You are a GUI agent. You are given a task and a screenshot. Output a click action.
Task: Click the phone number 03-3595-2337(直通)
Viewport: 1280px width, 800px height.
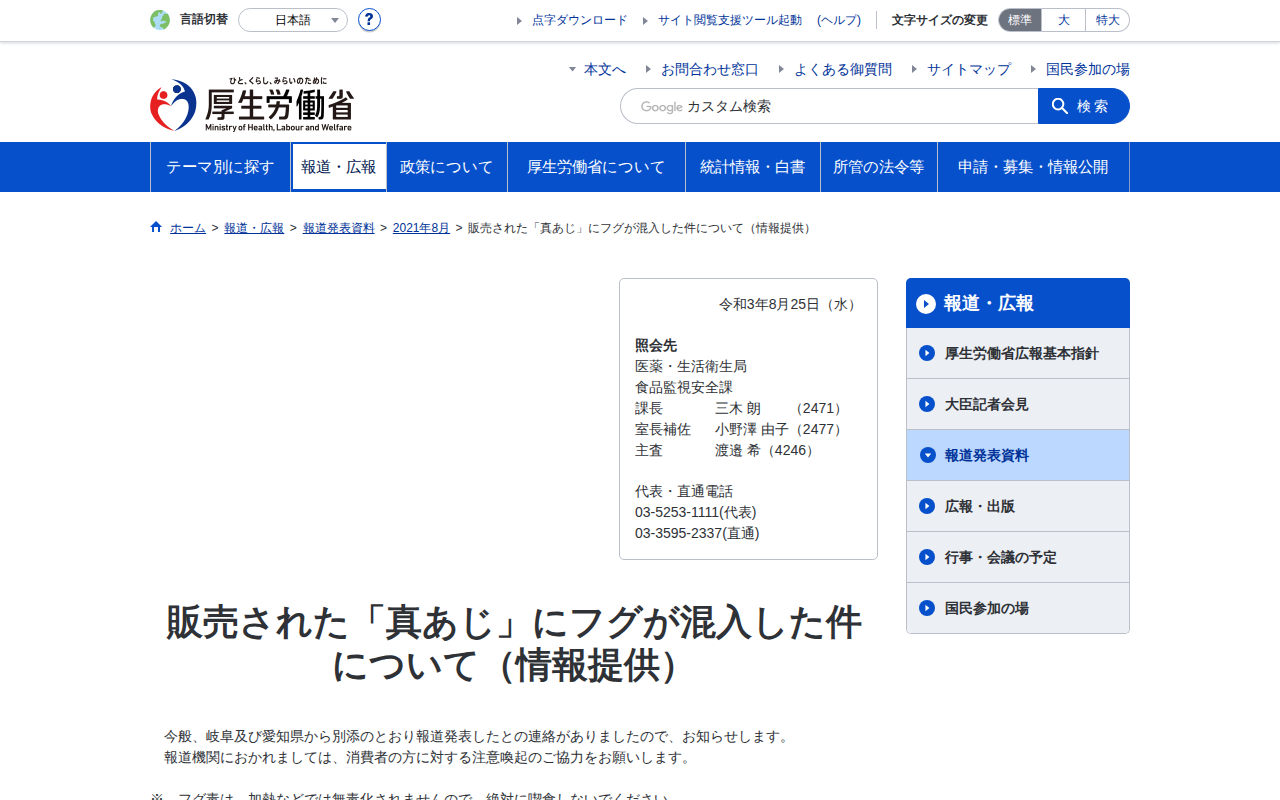(x=697, y=533)
